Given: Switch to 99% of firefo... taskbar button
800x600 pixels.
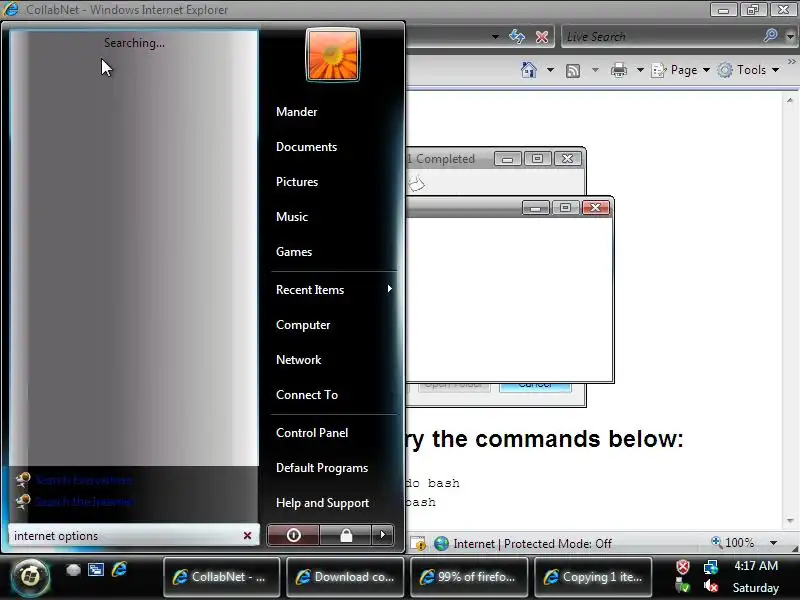Looking at the screenshot, I should (469, 577).
